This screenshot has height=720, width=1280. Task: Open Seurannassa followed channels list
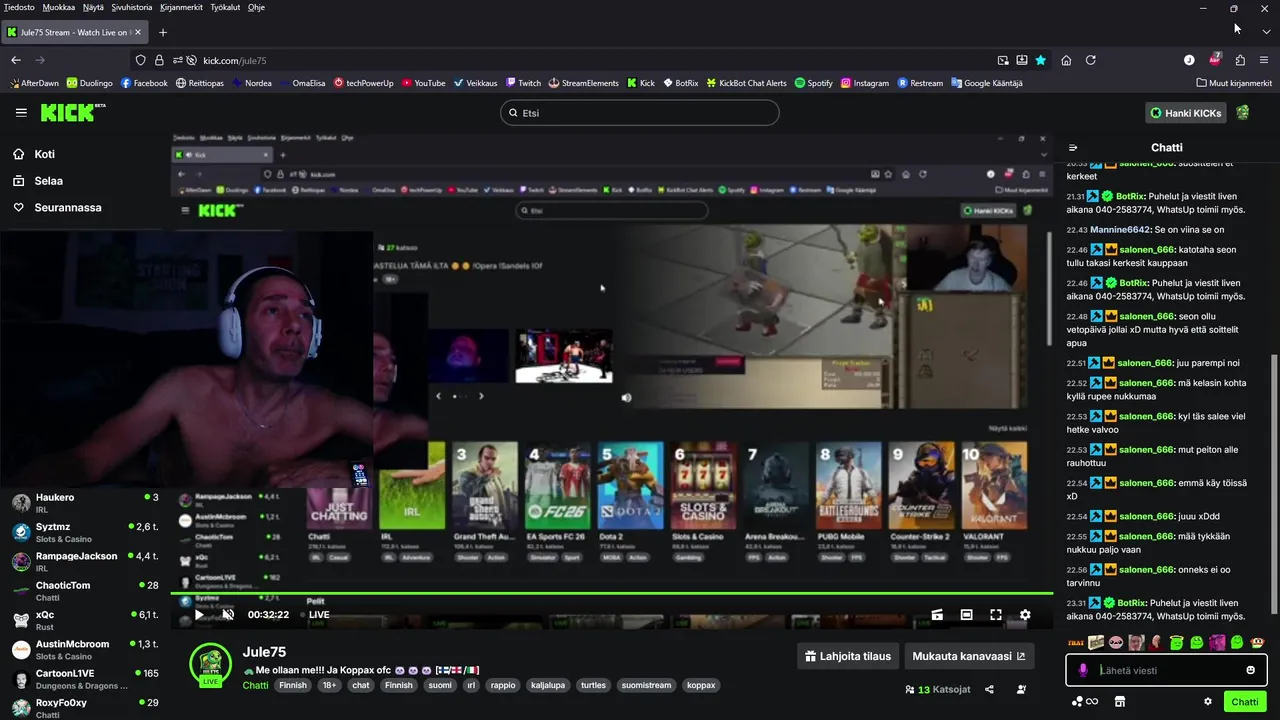click(57, 208)
